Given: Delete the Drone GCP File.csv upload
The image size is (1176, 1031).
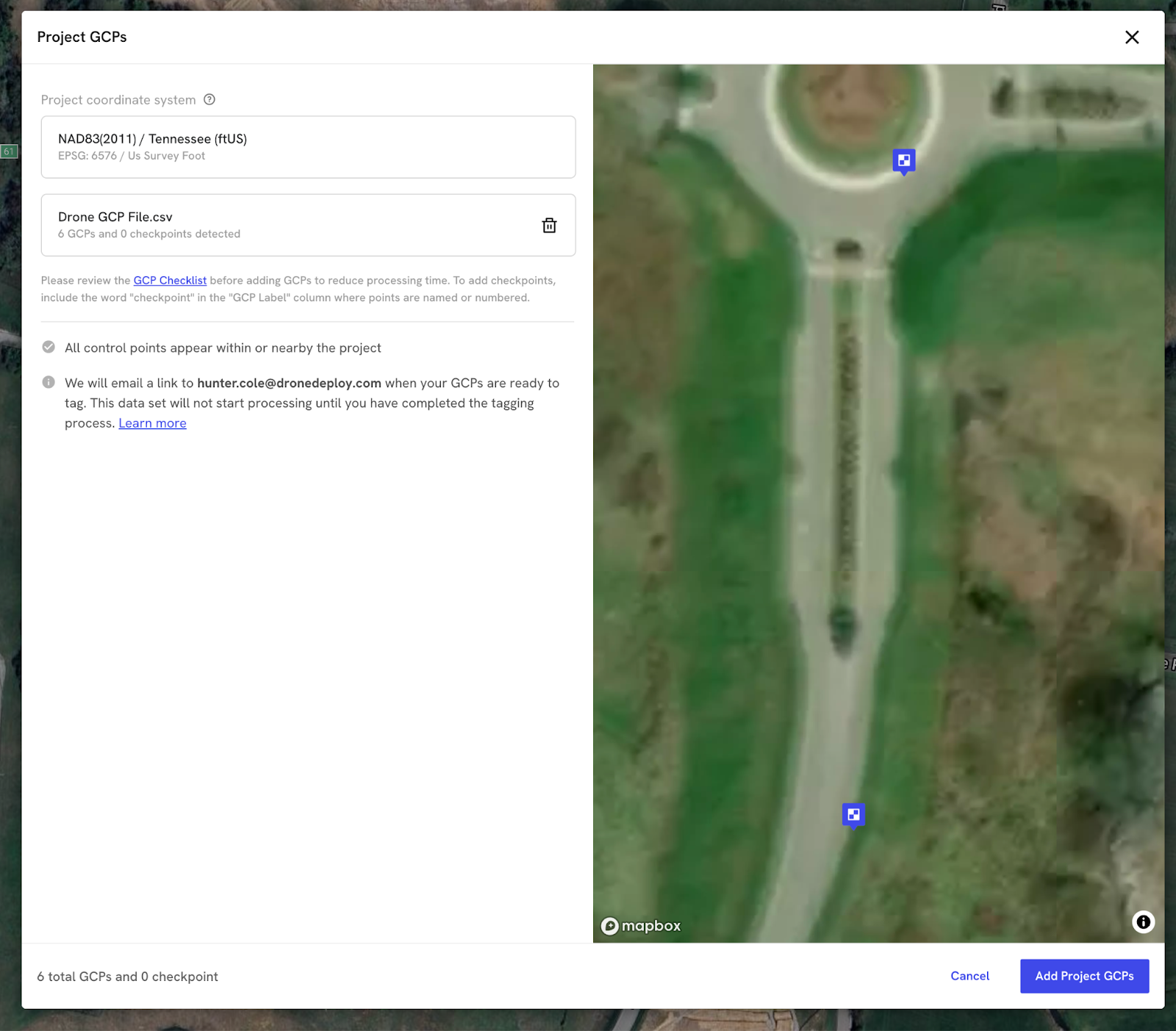Looking at the screenshot, I should point(549,226).
